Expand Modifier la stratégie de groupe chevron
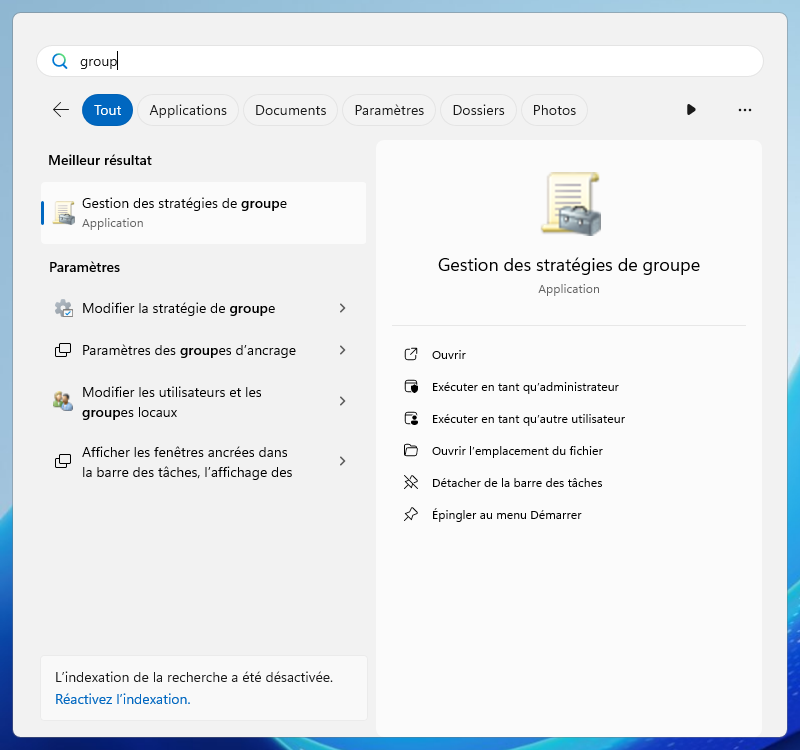 342,308
